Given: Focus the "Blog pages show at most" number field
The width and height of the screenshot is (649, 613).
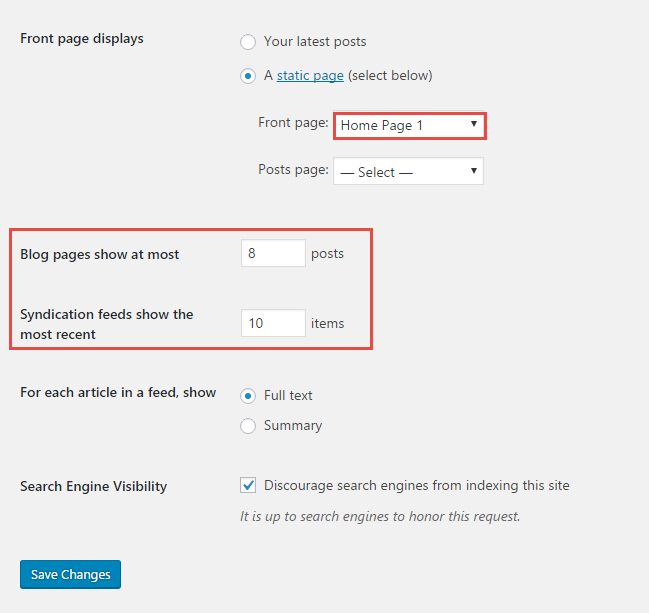Looking at the screenshot, I should [273, 253].
